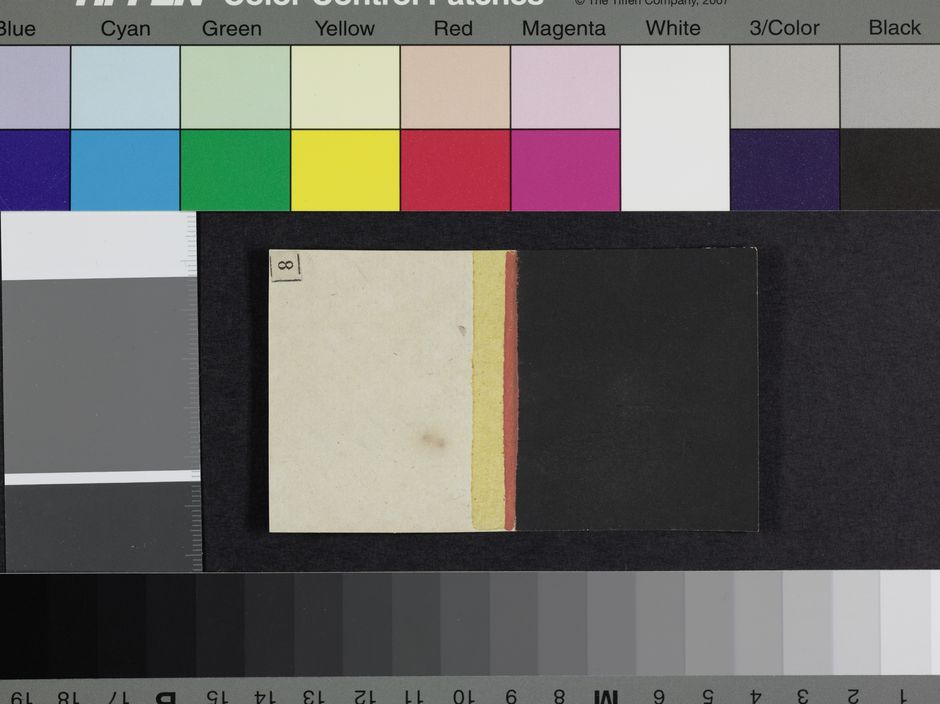Click the red-orange vertical stripe on artwork
Viewport: 940px width, 704px height.
(511, 390)
